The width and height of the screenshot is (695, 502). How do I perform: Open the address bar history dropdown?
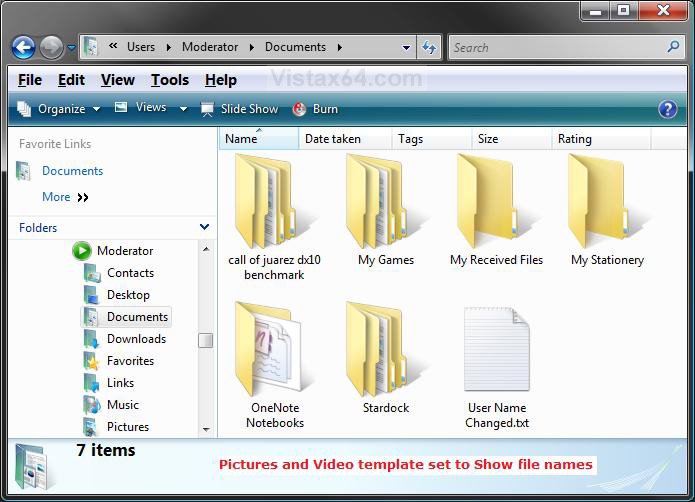(x=407, y=47)
